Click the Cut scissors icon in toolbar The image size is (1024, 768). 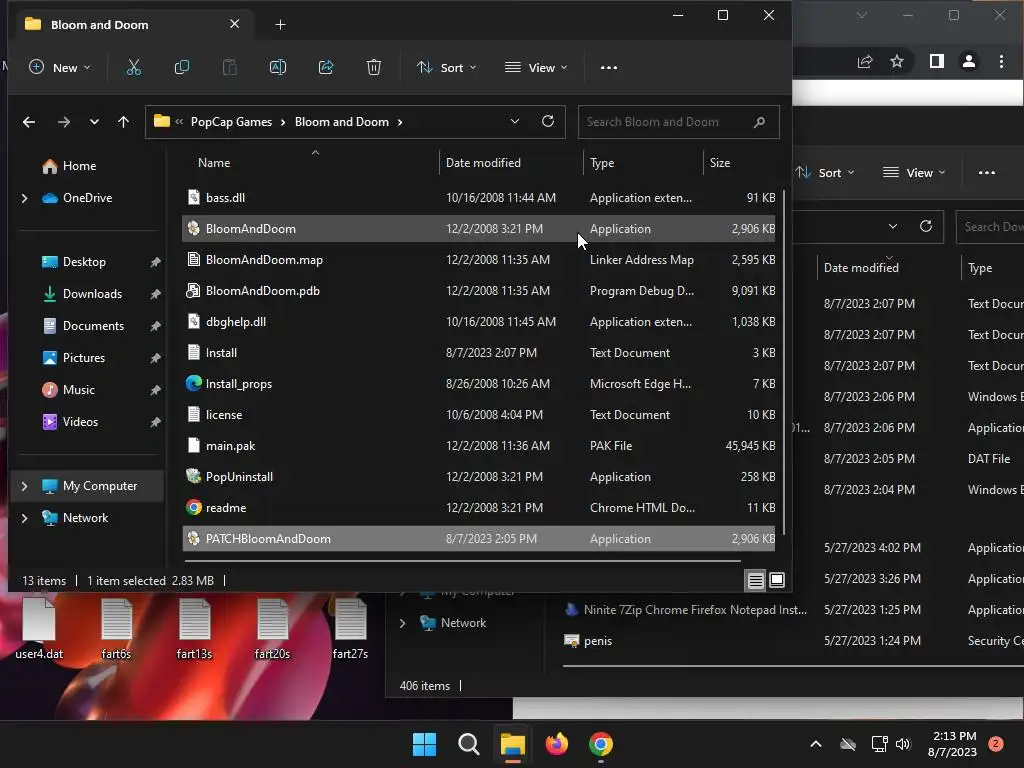coord(134,67)
